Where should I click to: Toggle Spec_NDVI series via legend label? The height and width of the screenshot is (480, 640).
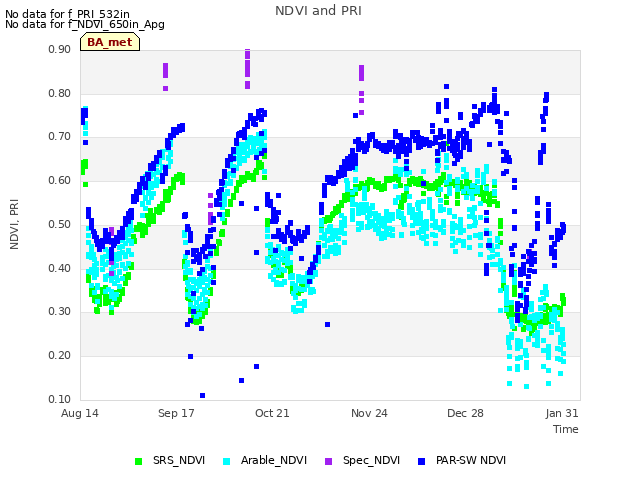tap(371, 460)
